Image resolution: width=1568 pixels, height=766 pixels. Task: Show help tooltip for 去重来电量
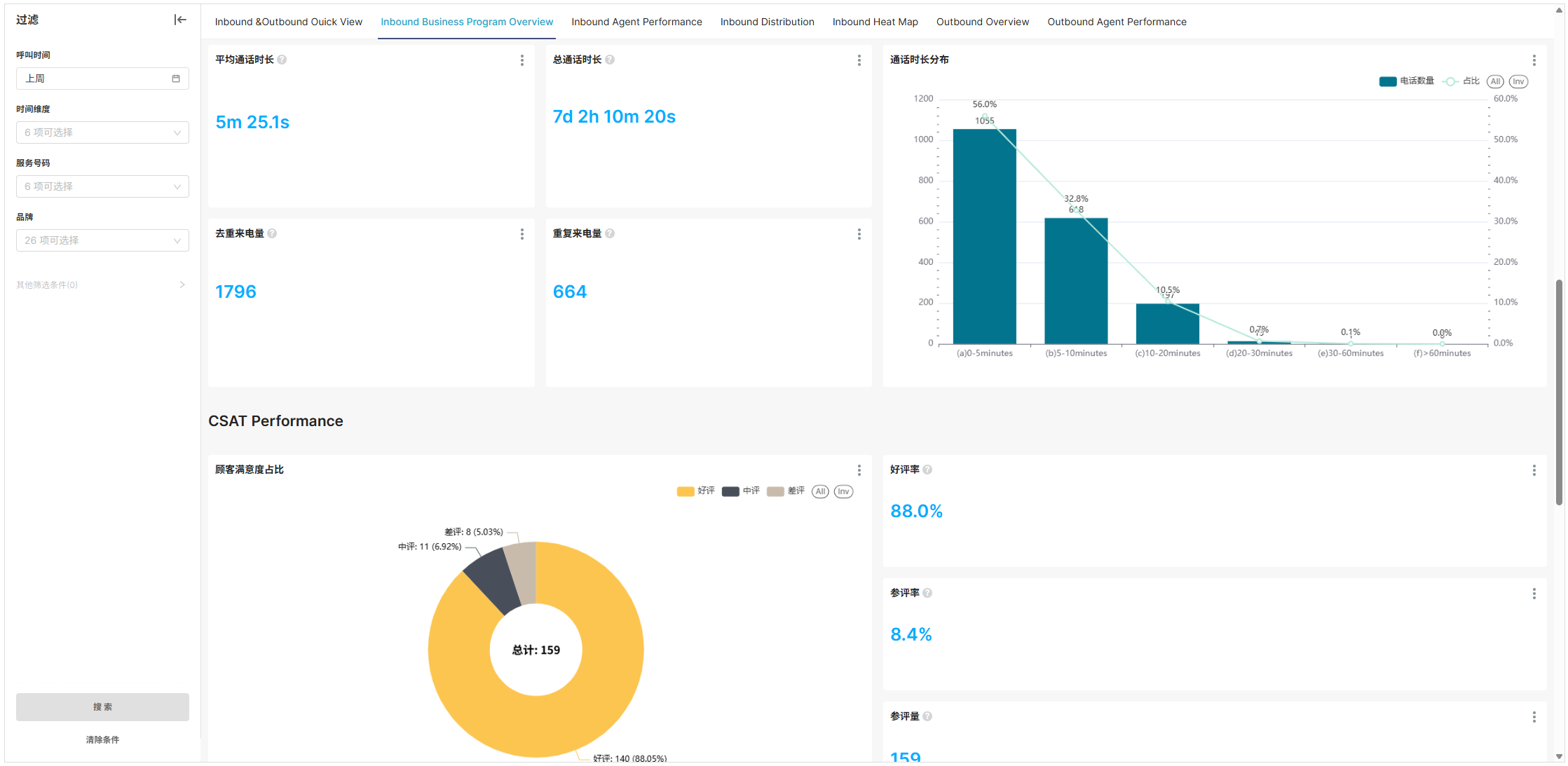272,233
